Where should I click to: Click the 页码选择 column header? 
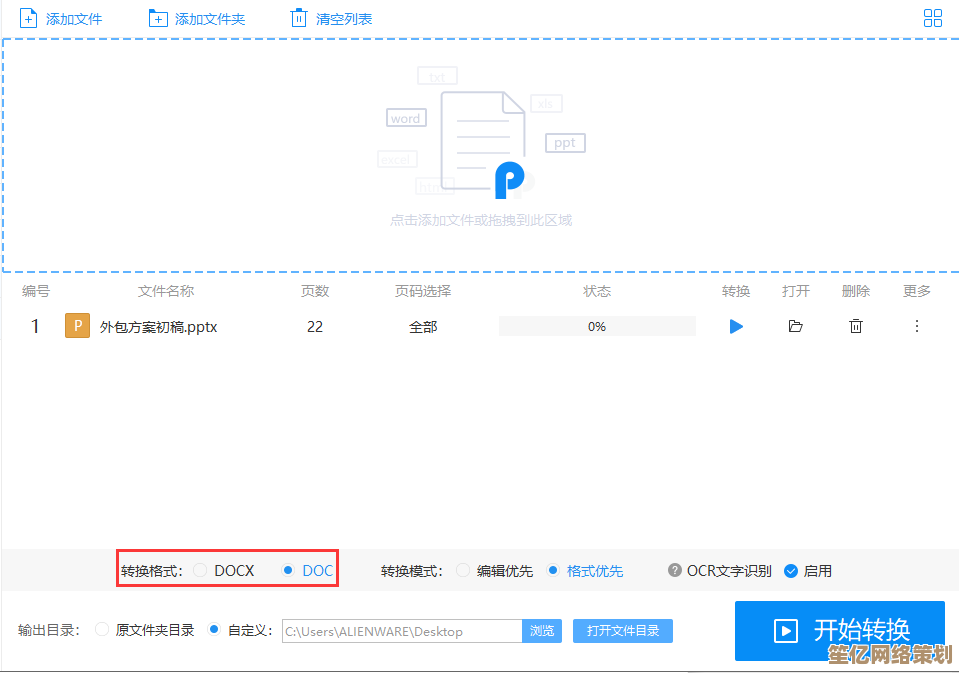[423, 291]
